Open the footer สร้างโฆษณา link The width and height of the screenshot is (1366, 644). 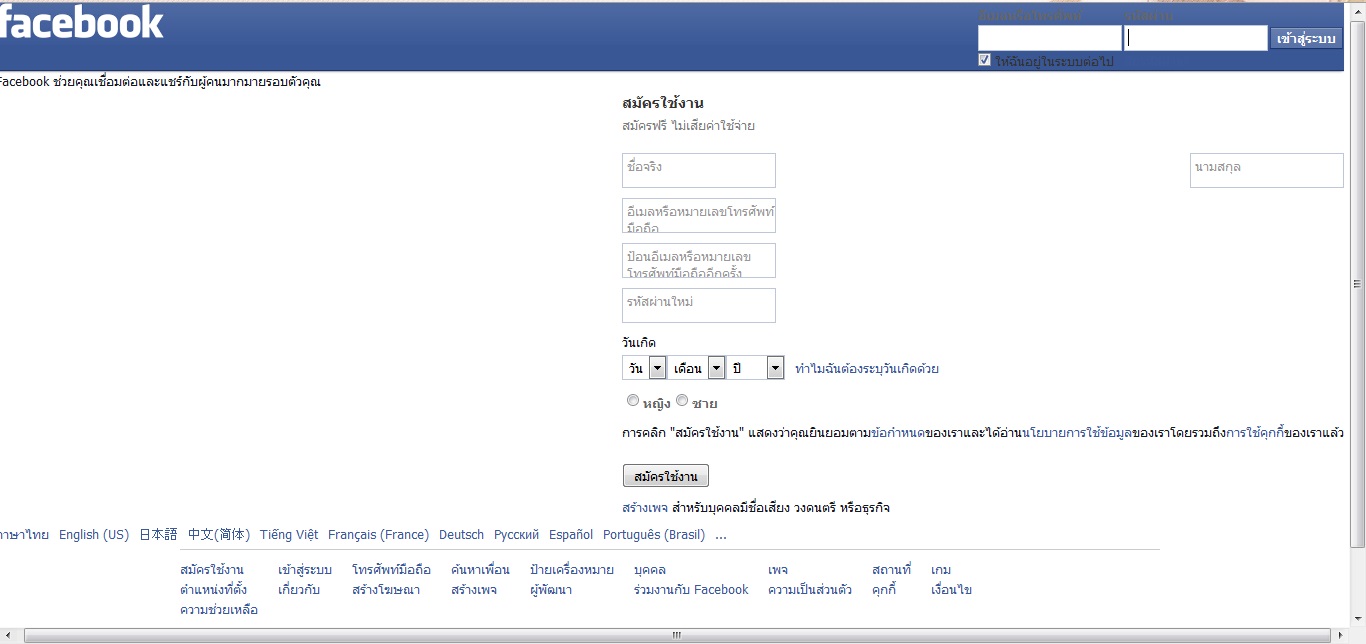point(386,590)
